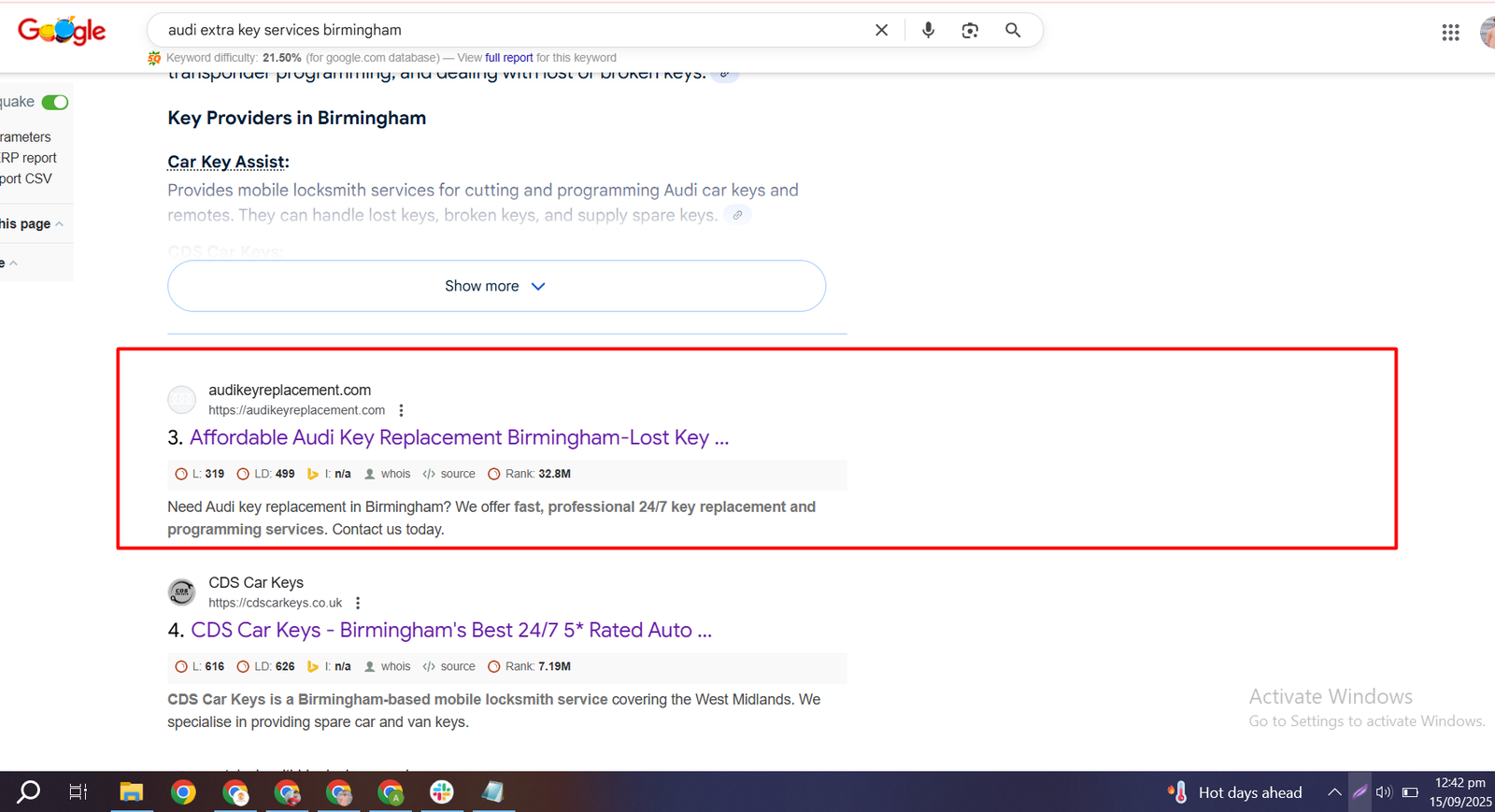
Task: Open the Google apps grid
Action: 1450,33
